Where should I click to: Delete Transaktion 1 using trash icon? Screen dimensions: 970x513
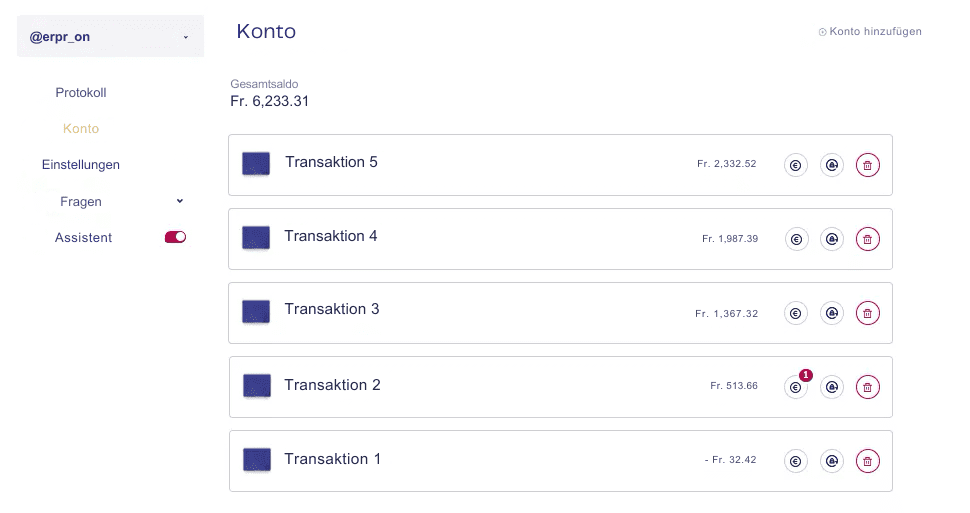pos(868,461)
